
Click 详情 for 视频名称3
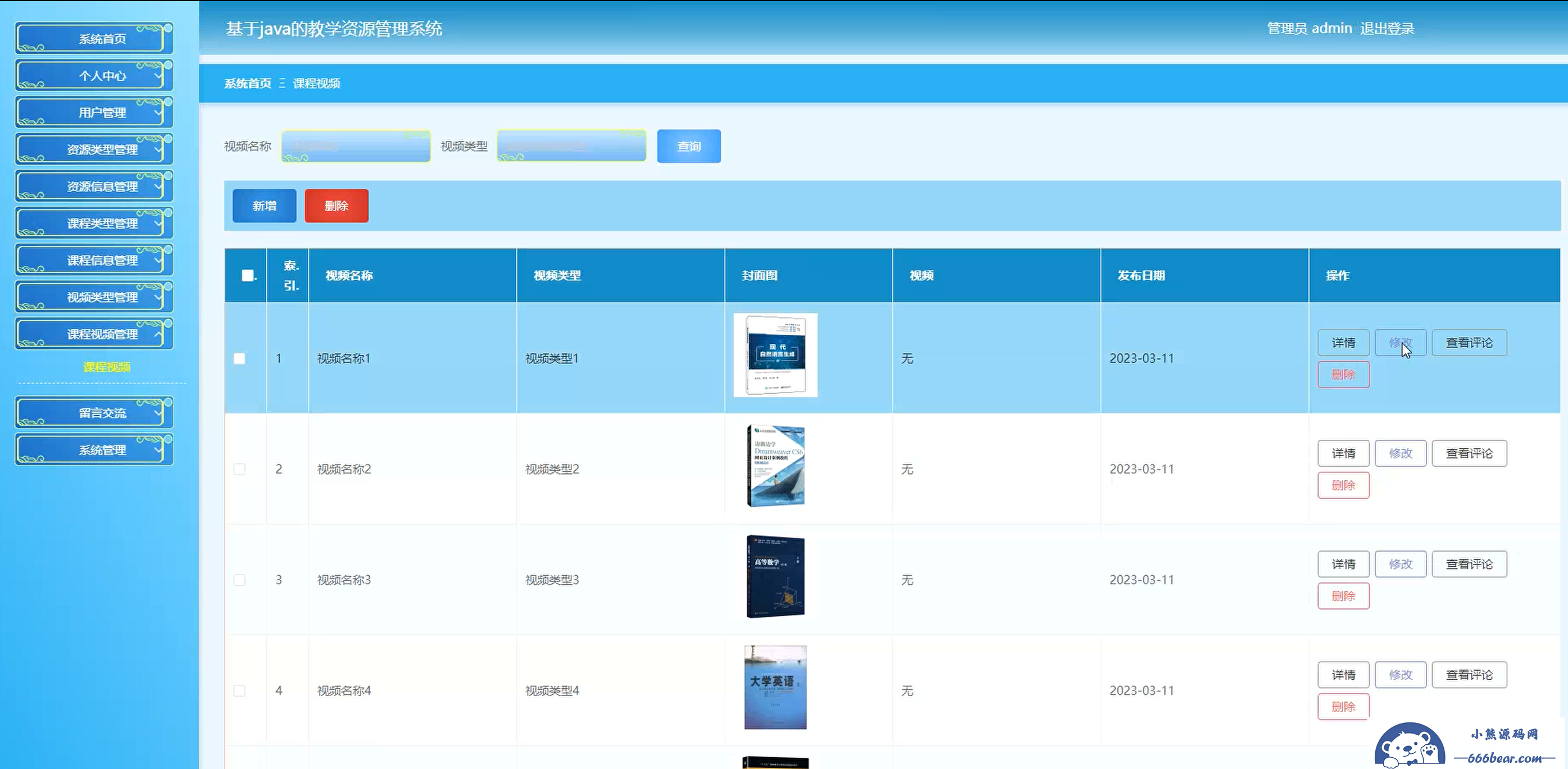point(1343,564)
